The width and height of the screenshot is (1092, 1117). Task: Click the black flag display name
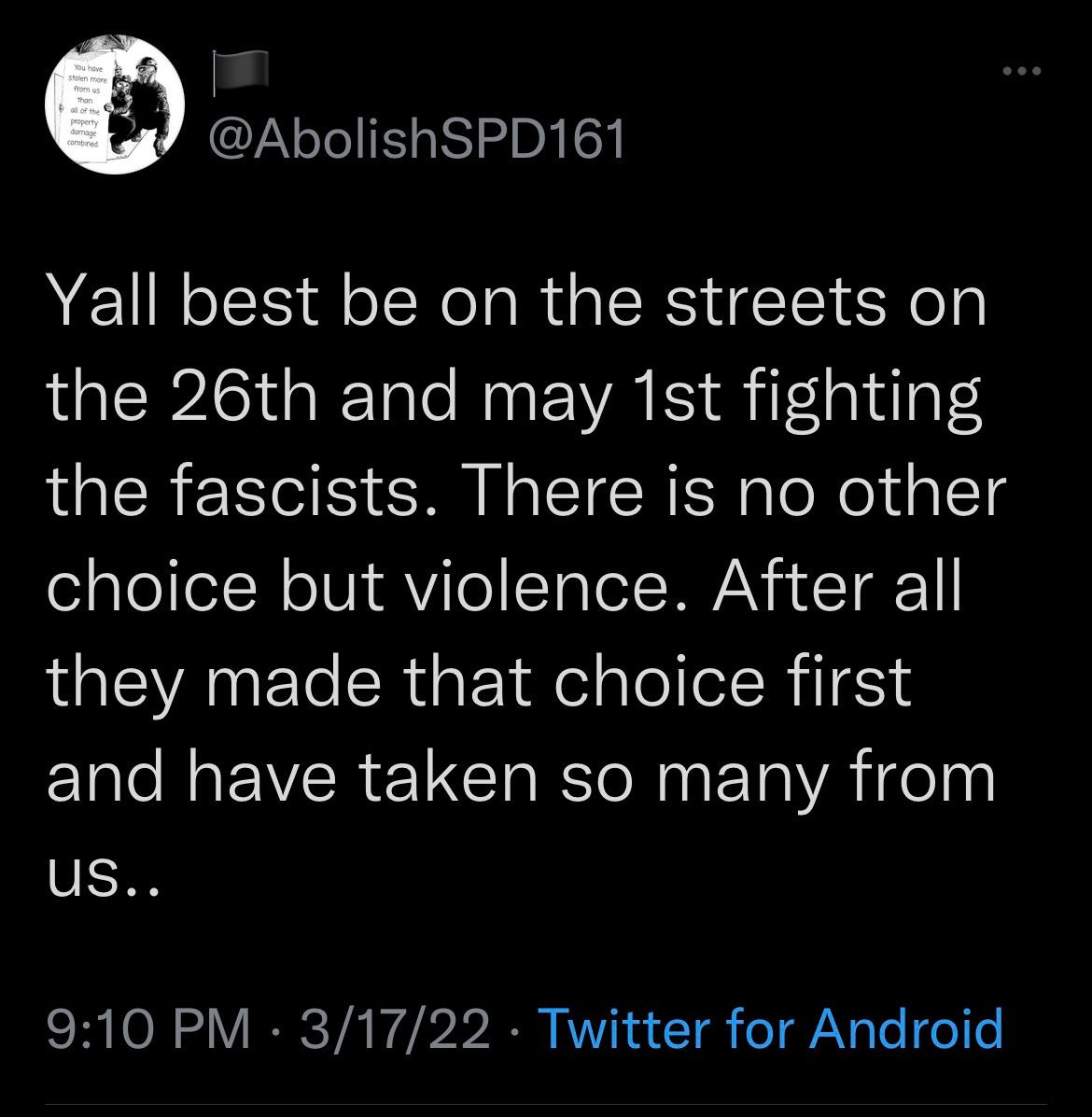click(240, 73)
